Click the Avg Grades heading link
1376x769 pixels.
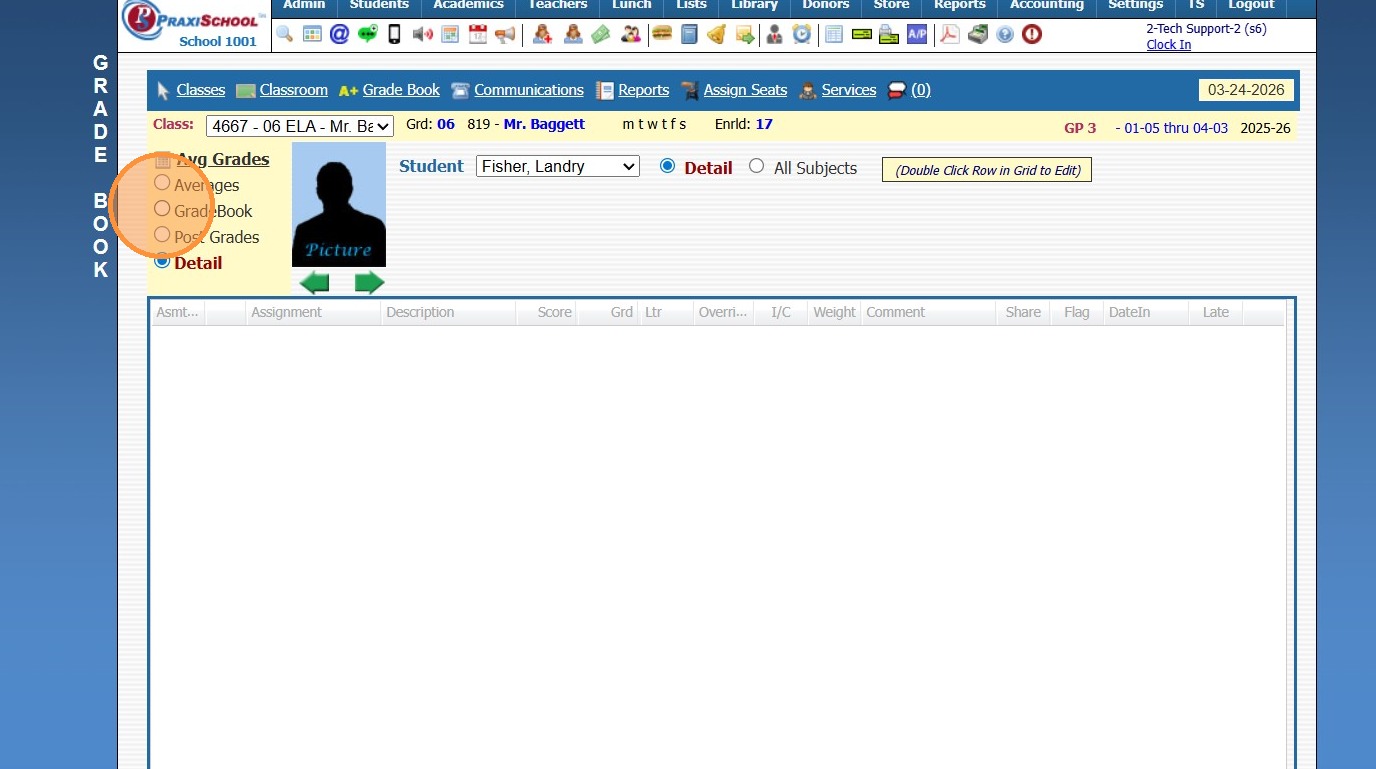[x=223, y=159]
